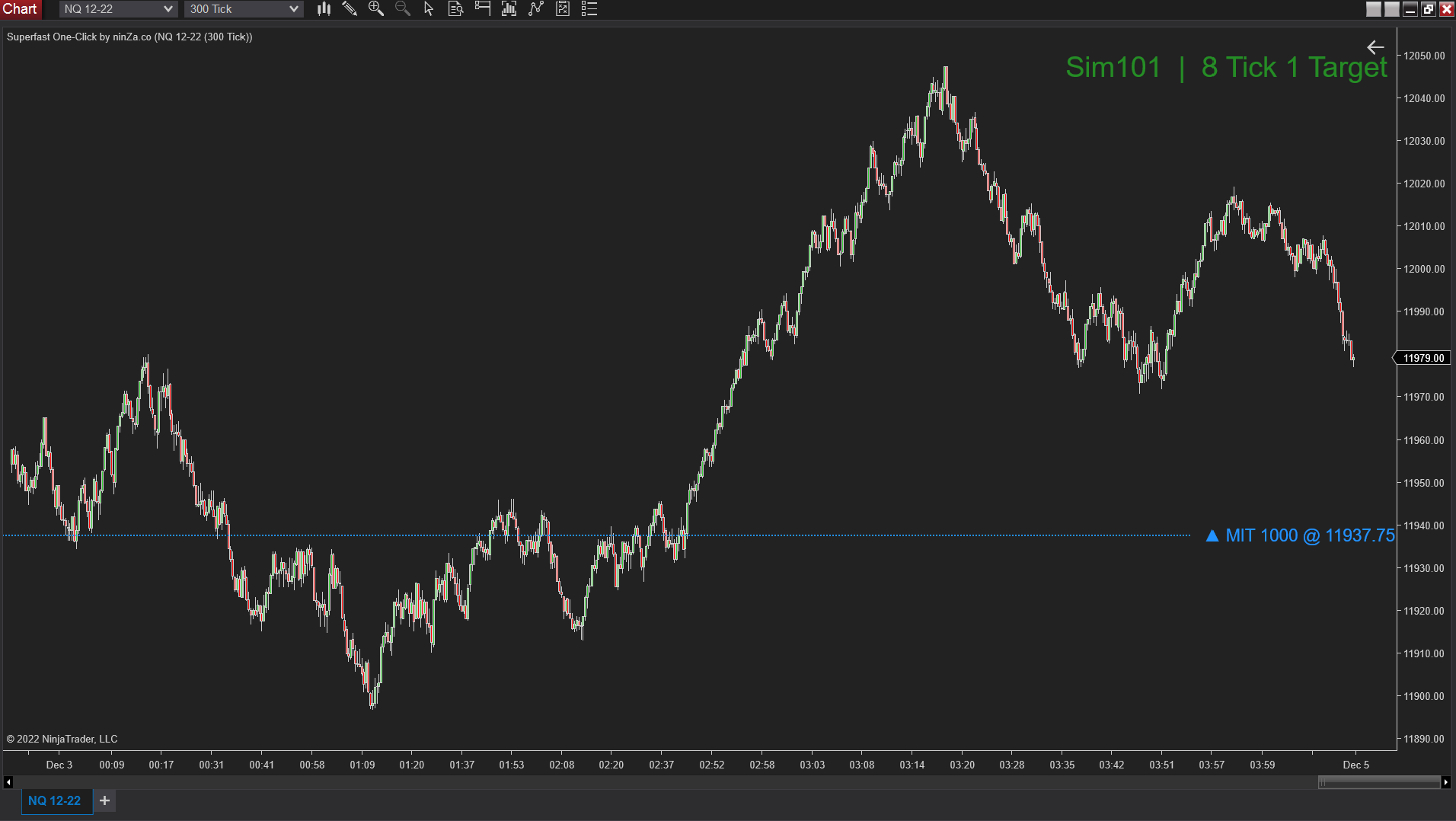Toggle the Chart Trader collapse arrow
This screenshot has width=1456, height=821.
pyautogui.click(x=1375, y=46)
